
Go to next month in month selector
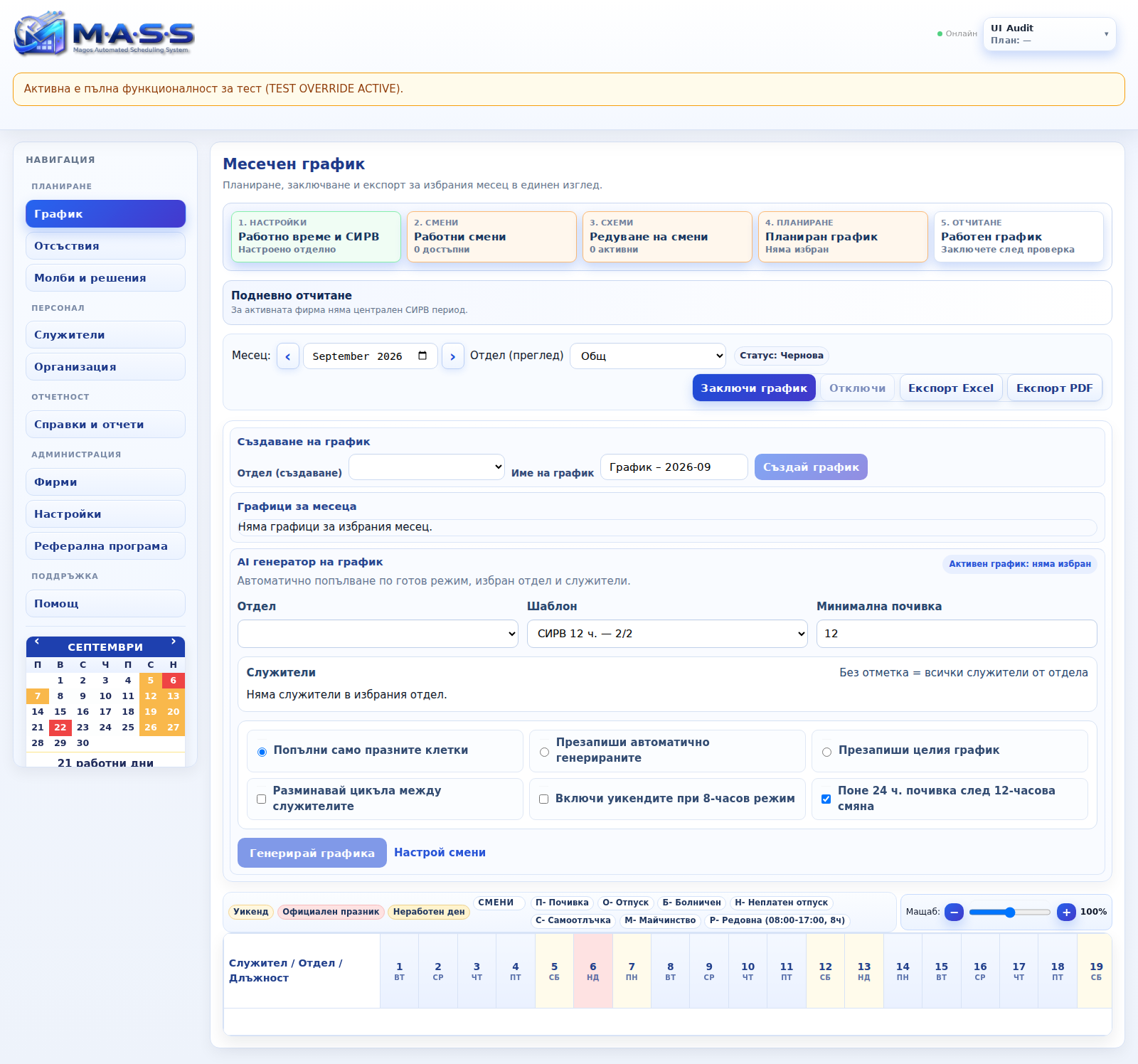(x=453, y=356)
